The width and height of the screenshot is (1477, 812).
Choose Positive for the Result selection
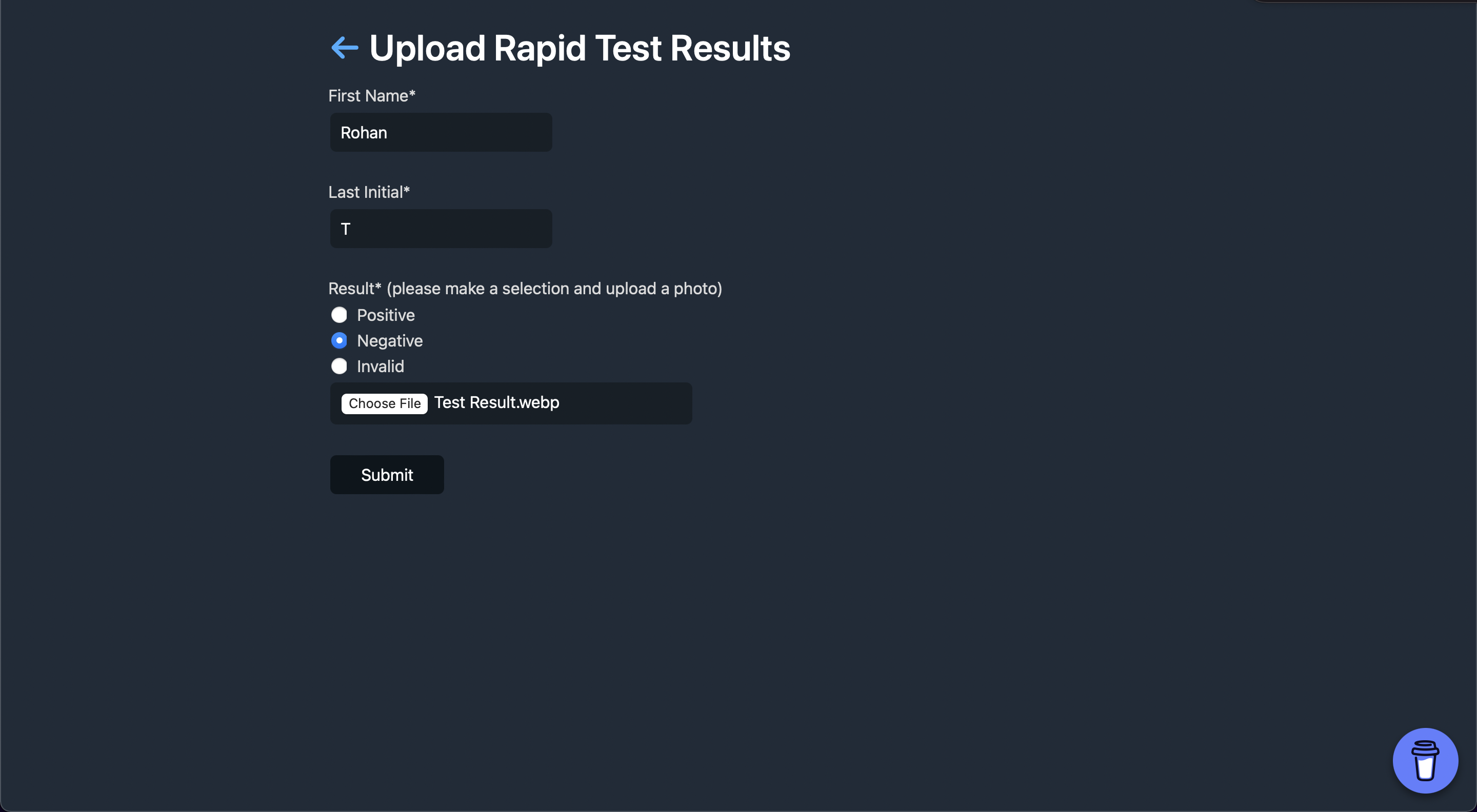pyautogui.click(x=339, y=315)
